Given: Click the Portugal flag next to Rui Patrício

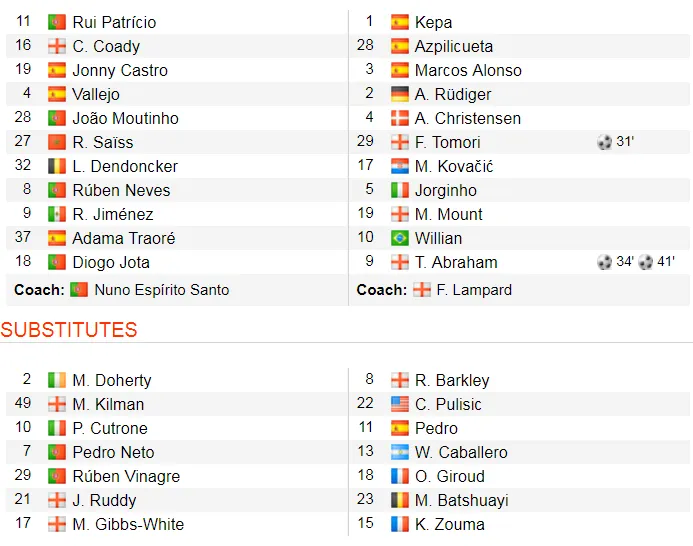Looking at the screenshot, I should pos(57,22).
